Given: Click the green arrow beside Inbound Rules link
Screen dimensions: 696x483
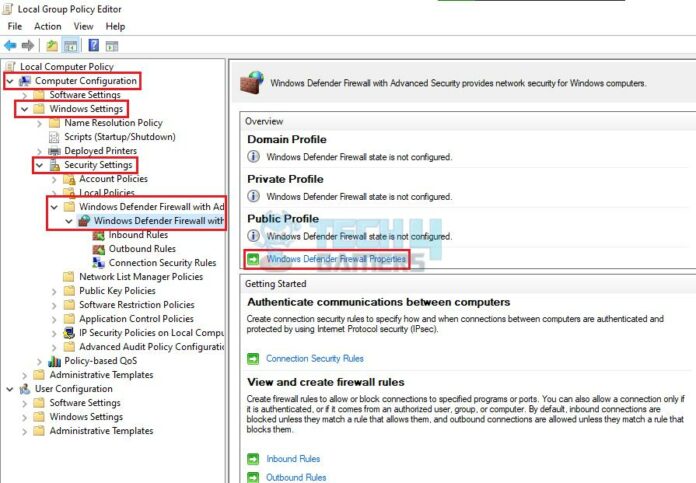Looking at the screenshot, I should pyautogui.click(x=253, y=459).
